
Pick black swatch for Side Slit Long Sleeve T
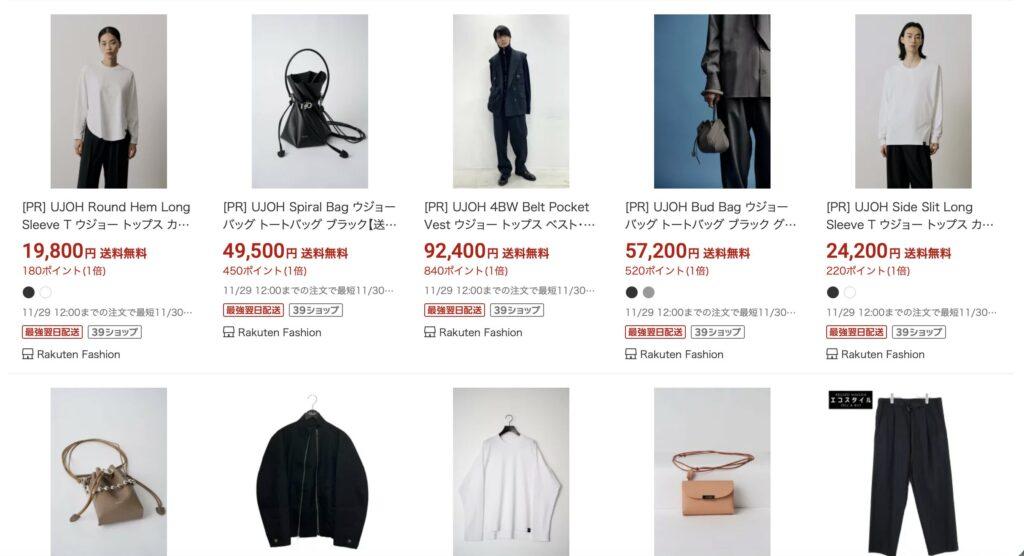pyautogui.click(x=833, y=292)
